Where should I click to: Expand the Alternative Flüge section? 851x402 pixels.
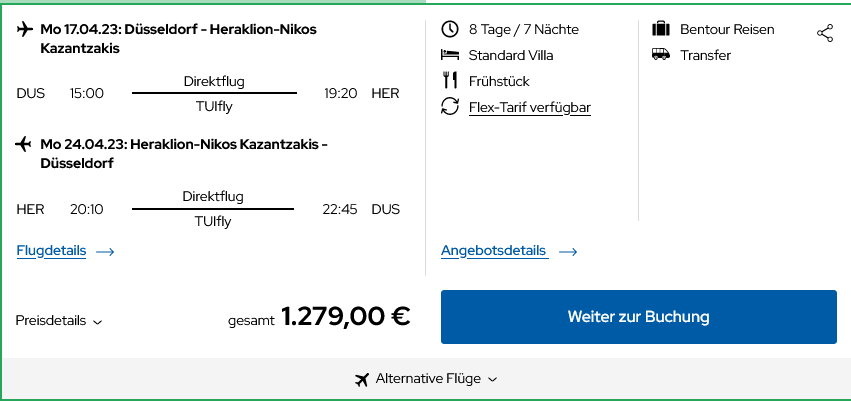(x=427, y=379)
